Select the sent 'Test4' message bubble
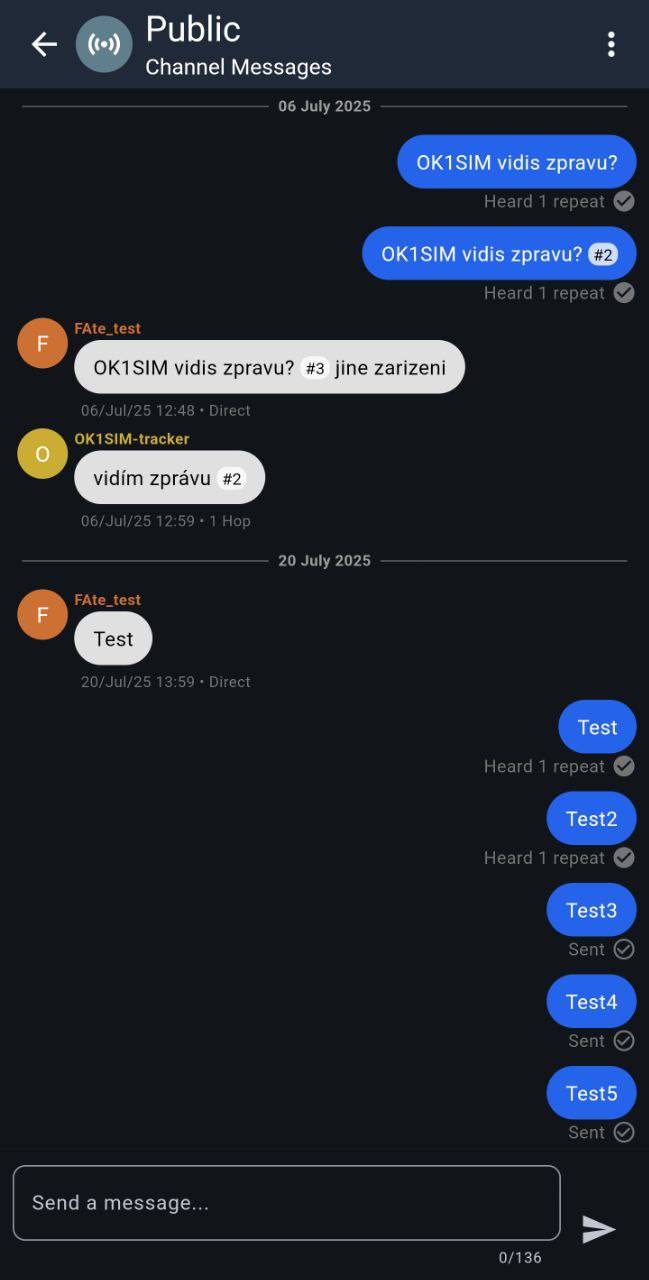Image resolution: width=649 pixels, height=1280 pixels. point(591,1001)
